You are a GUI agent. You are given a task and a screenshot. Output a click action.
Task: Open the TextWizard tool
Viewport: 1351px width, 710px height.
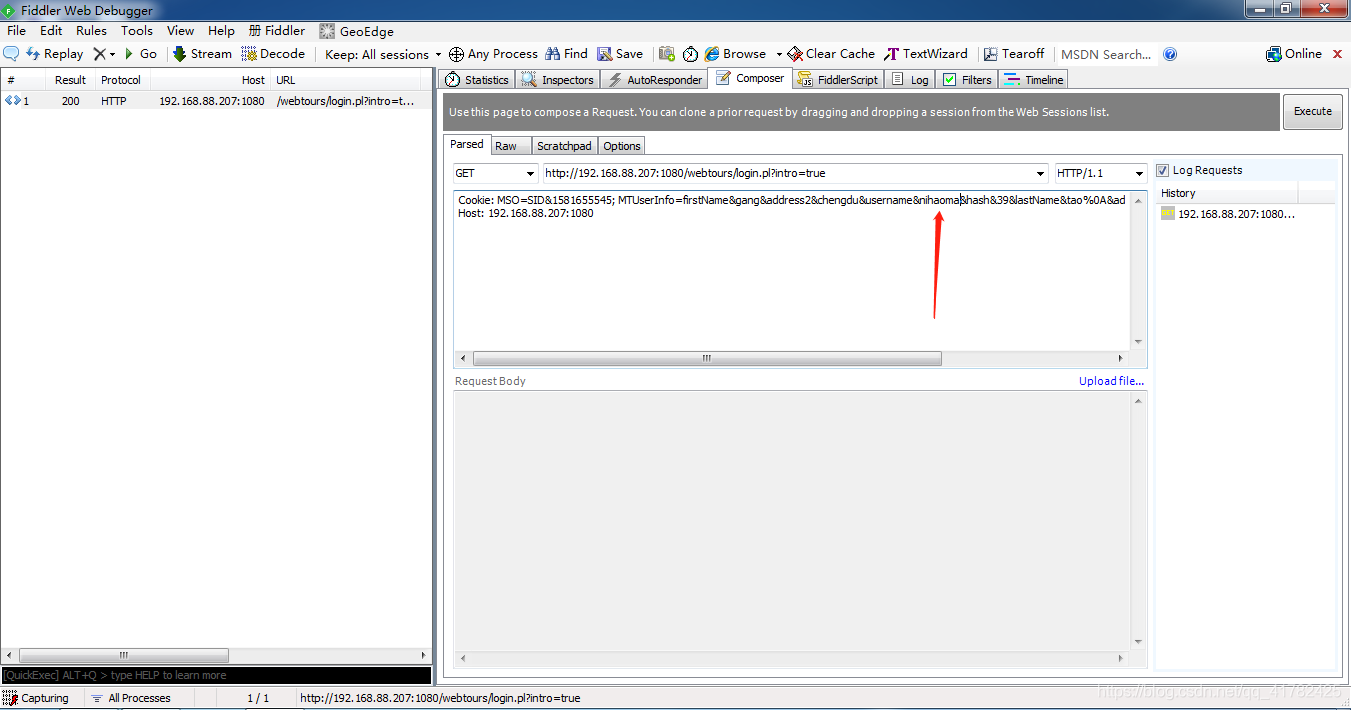926,54
